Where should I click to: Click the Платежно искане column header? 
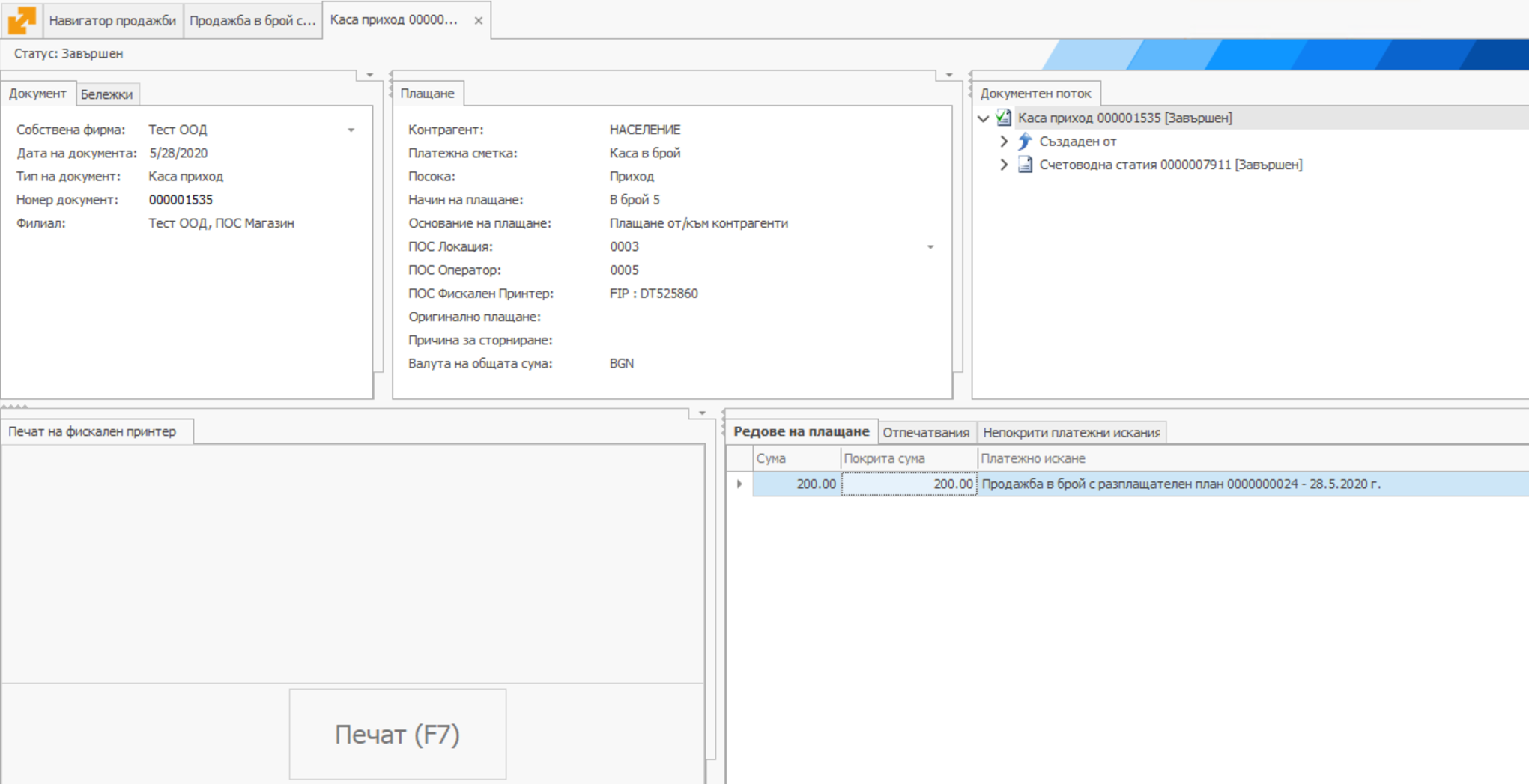(1253, 458)
